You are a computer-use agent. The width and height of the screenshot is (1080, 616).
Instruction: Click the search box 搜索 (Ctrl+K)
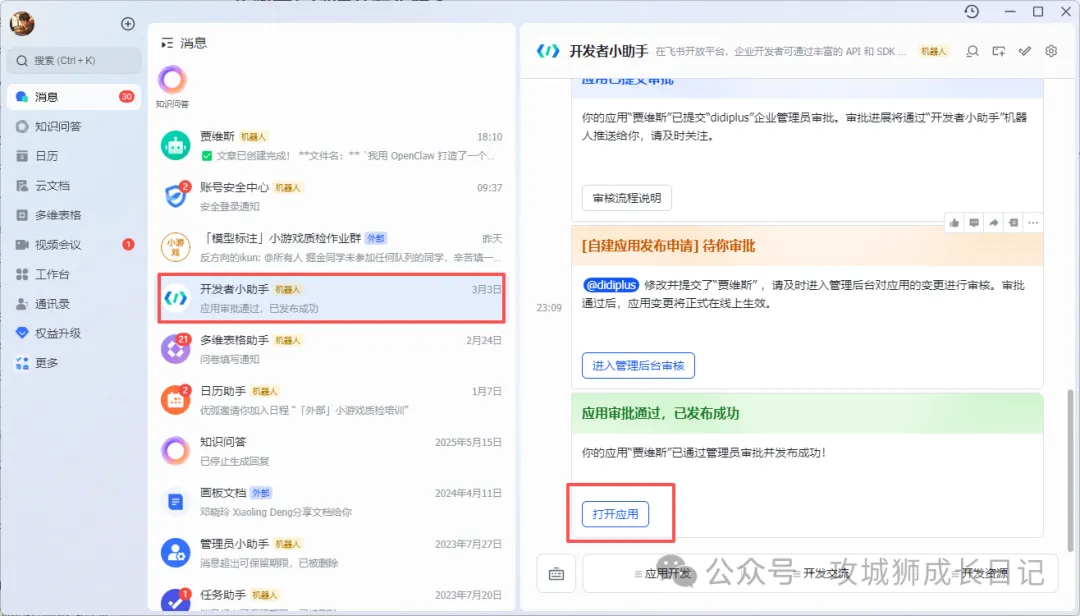74,60
